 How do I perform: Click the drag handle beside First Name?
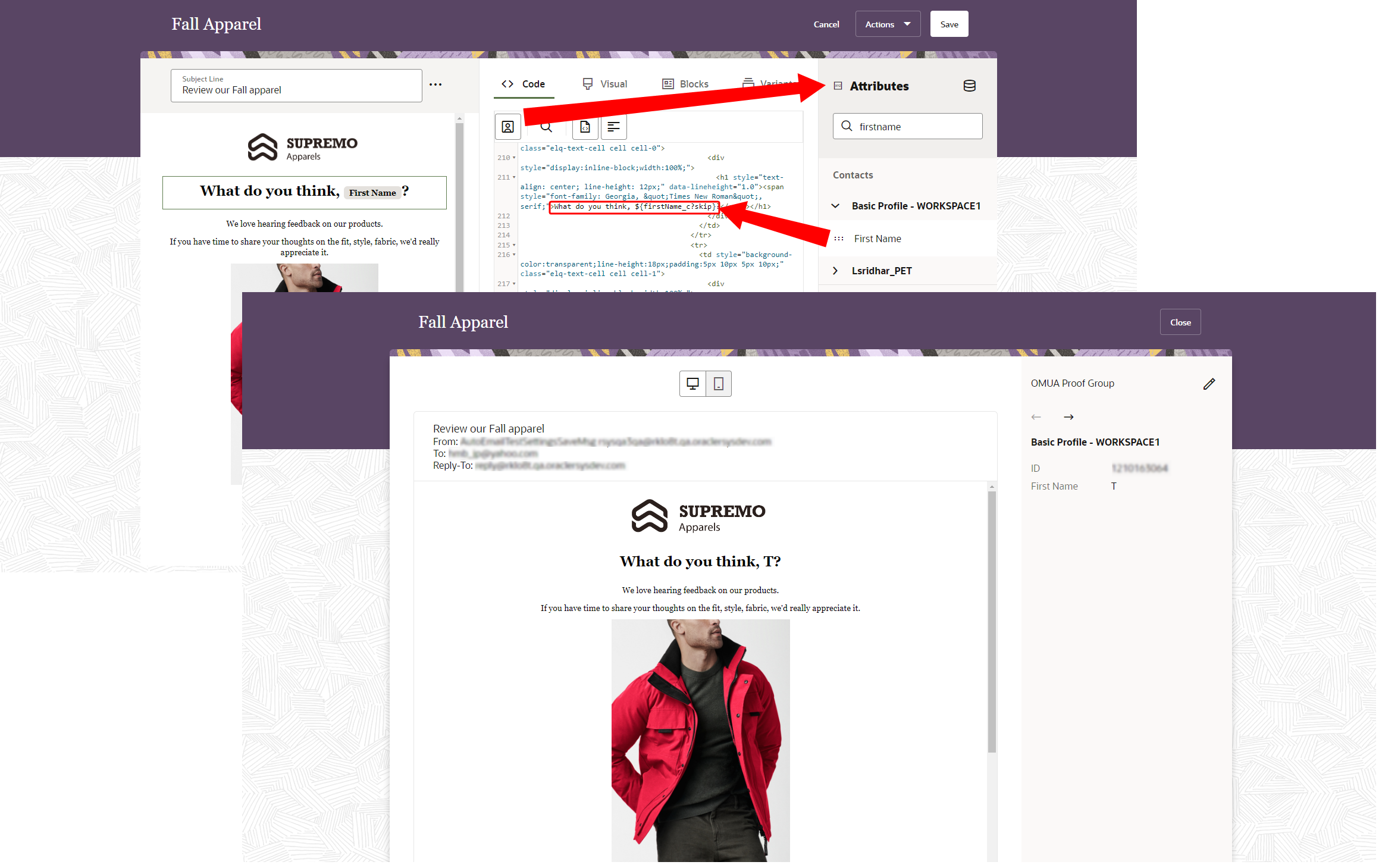[839, 239]
